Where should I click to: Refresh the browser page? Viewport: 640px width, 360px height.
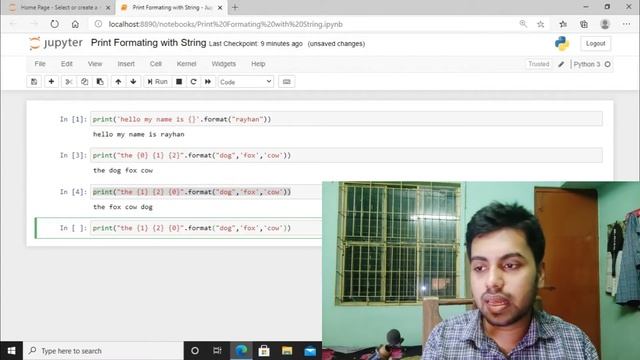coord(54,24)
